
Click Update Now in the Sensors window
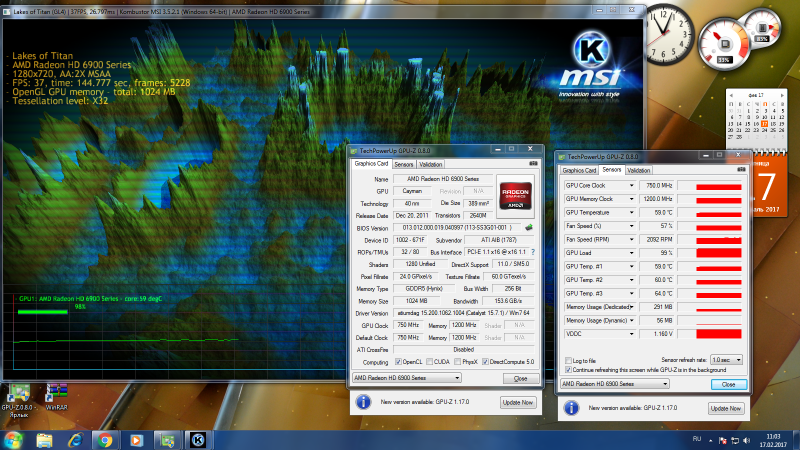[726, 408]
